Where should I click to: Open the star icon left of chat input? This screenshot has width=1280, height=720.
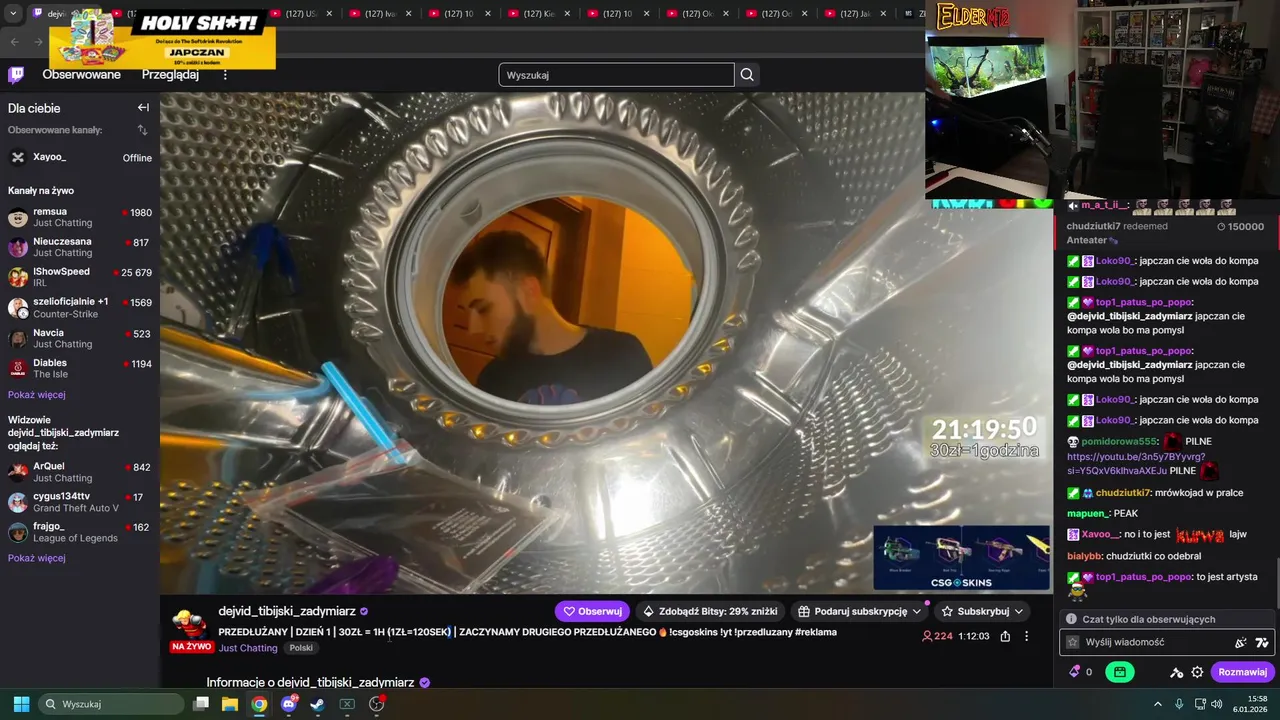pyautogui.click(x=1073, y=642)
